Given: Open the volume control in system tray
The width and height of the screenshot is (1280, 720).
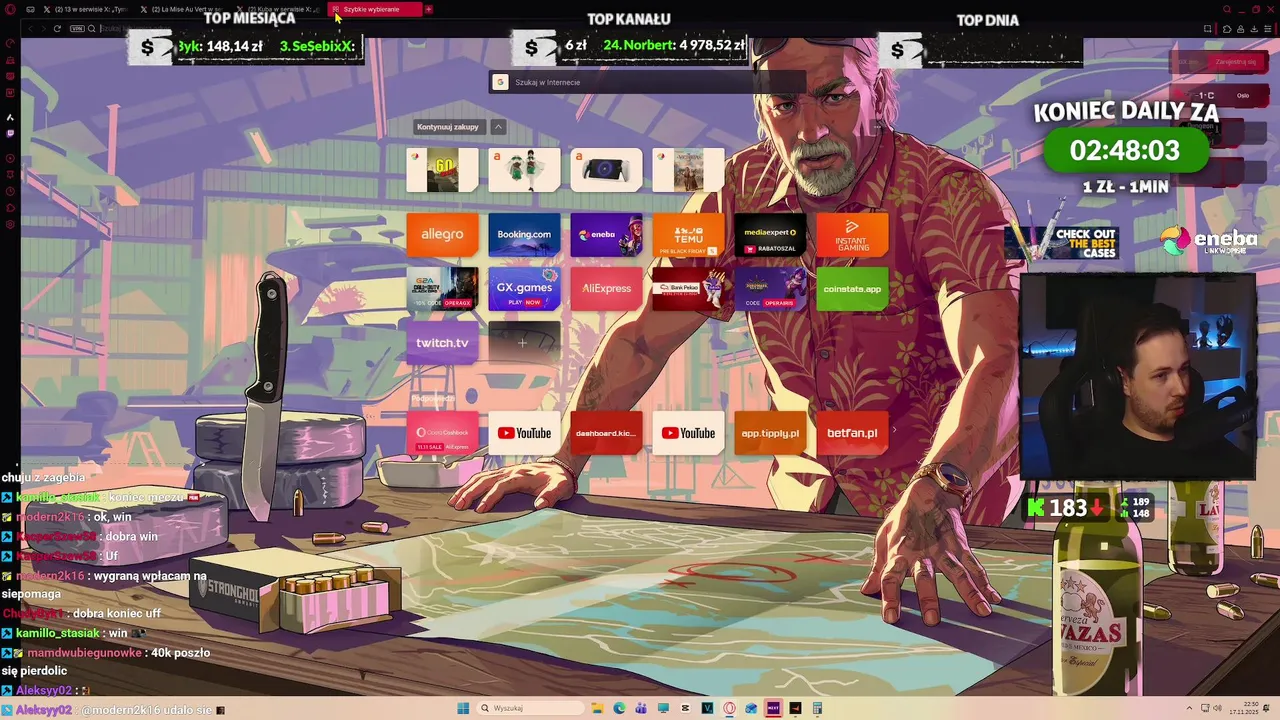Looking at the screenshot, I should 1217,708.
